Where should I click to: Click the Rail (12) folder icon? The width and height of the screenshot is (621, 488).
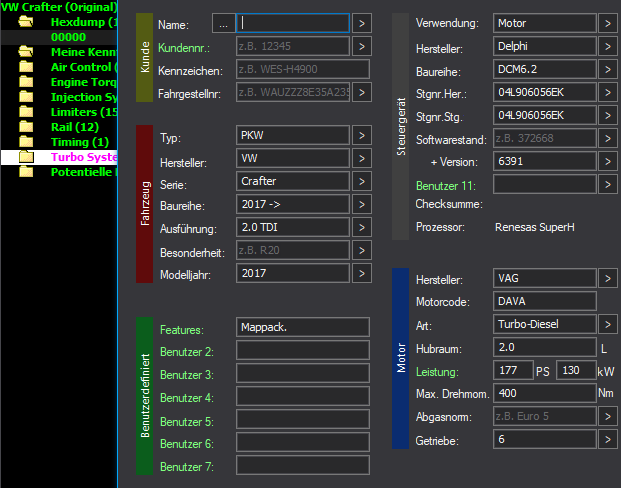click(26, 127)
